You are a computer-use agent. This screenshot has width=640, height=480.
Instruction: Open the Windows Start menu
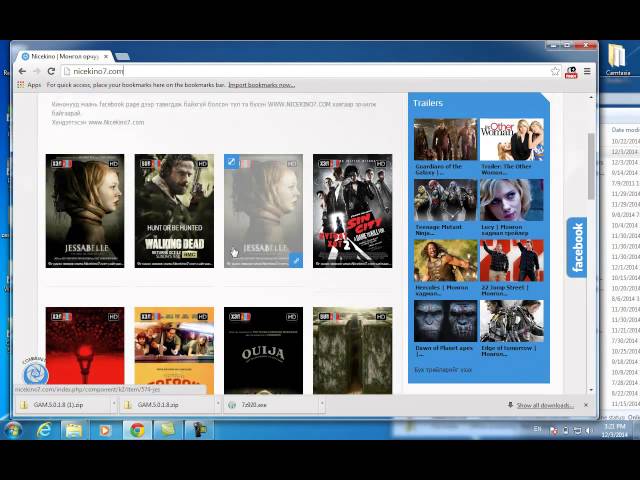(x=13, y=430)
